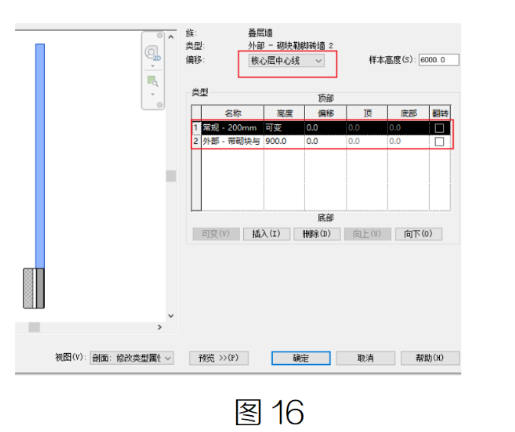Click the 高度 column header
Screen dimensions: 515x432
[x=284, y=113]
